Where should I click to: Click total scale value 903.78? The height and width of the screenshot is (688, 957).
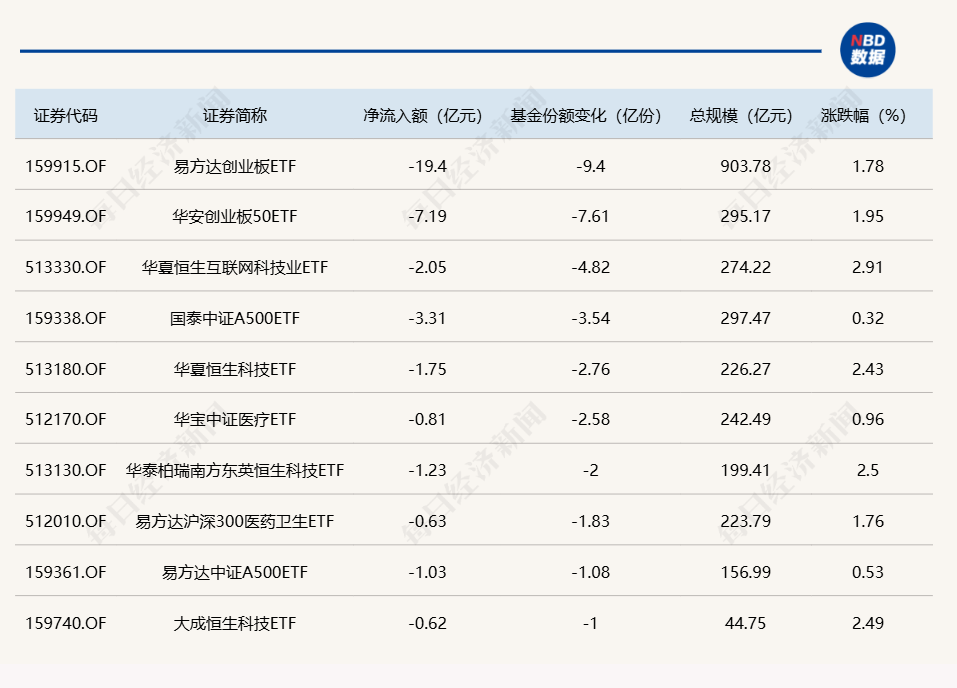pos(747,167)
